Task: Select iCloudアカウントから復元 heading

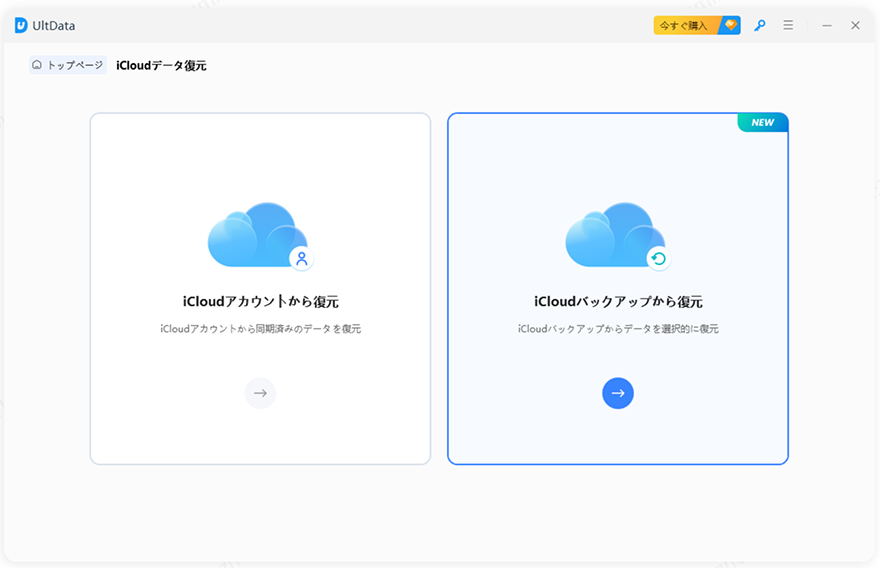Action: coord(260,301)
